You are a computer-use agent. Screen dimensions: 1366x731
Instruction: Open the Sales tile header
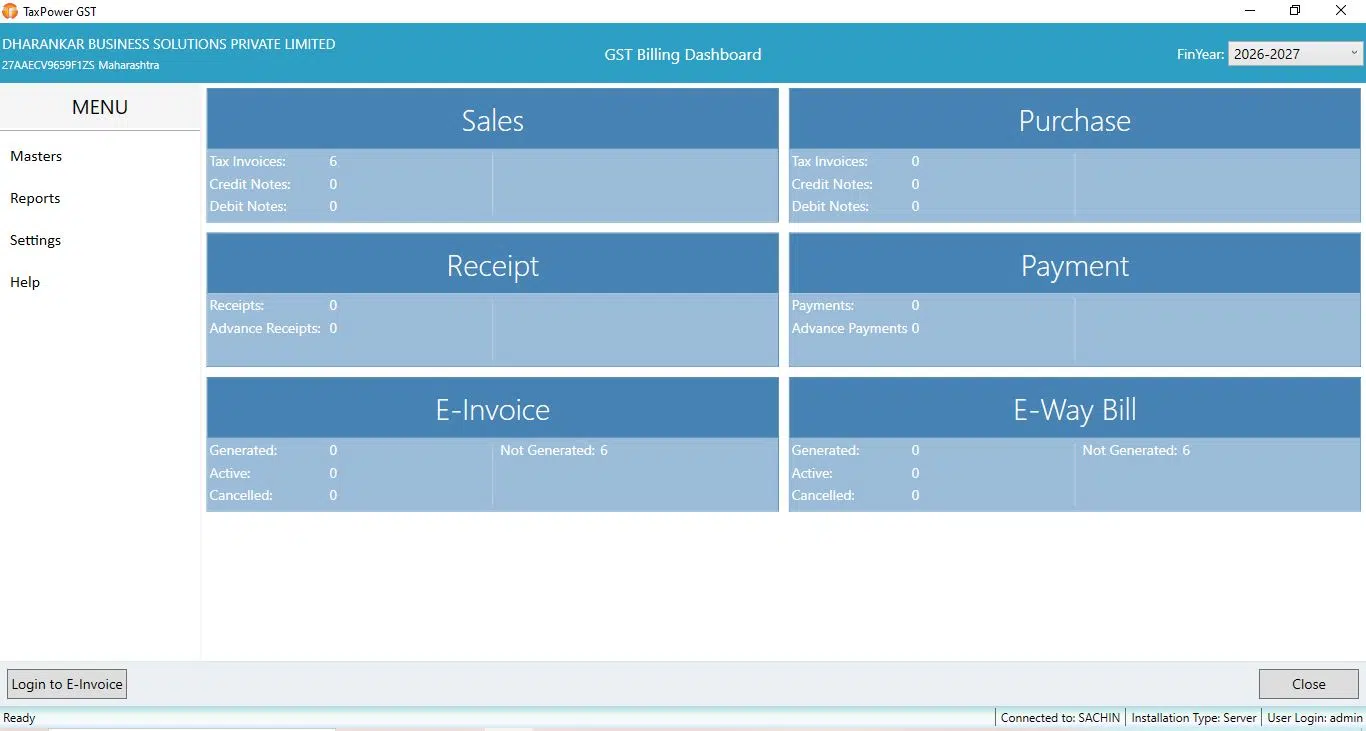pyautogui.click(x=492, y=120)
